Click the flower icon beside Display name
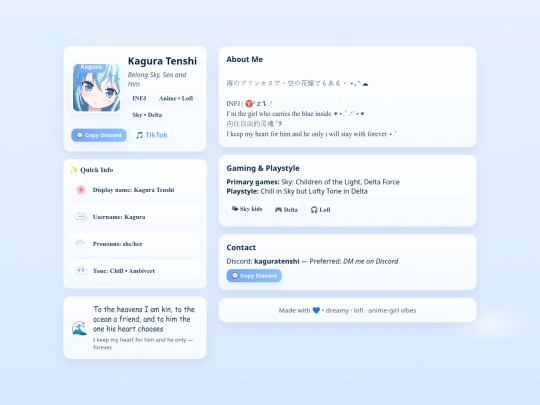540x405 pixels. click(x=81, y=190)
